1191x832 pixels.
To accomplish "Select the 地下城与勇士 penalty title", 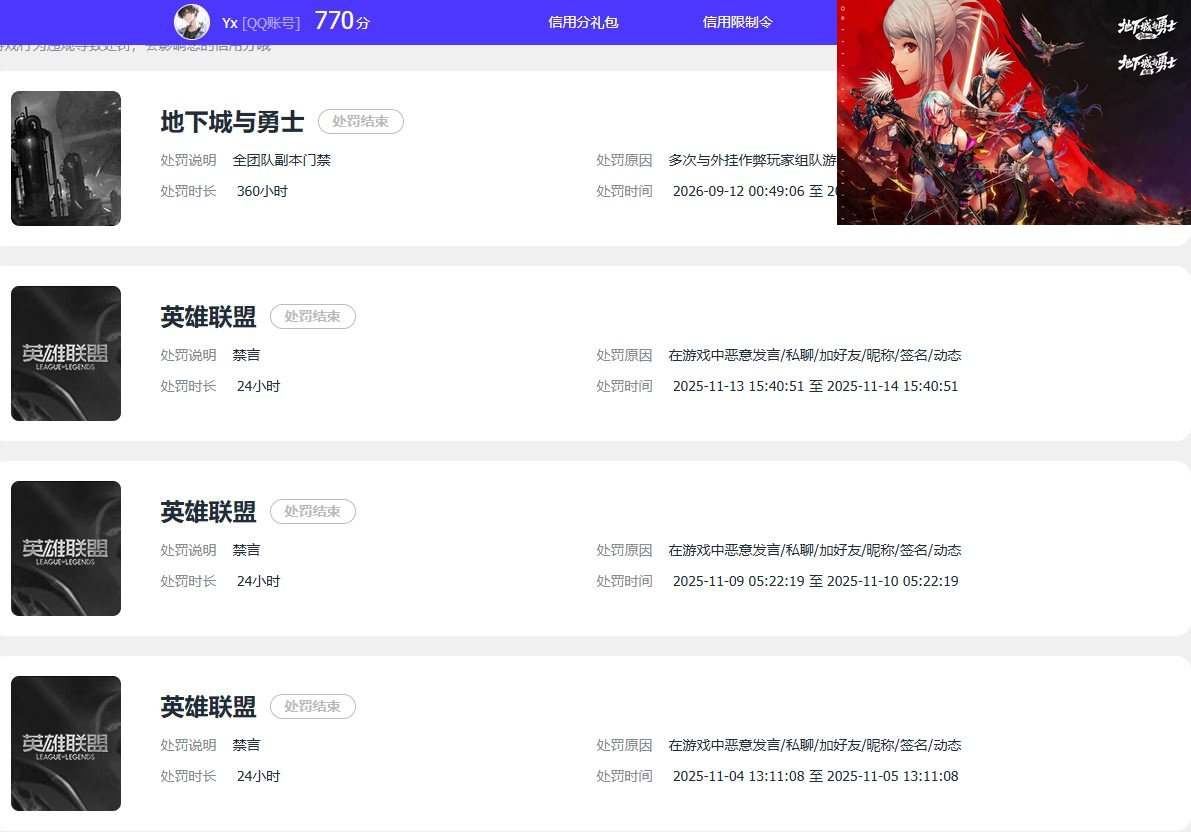I will (232, 122).
